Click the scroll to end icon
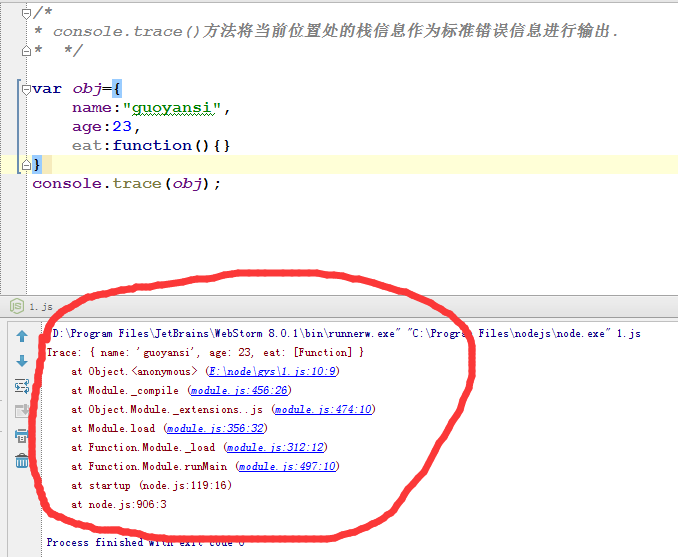Viewport: 678px width, 557px height. point(21,411)
